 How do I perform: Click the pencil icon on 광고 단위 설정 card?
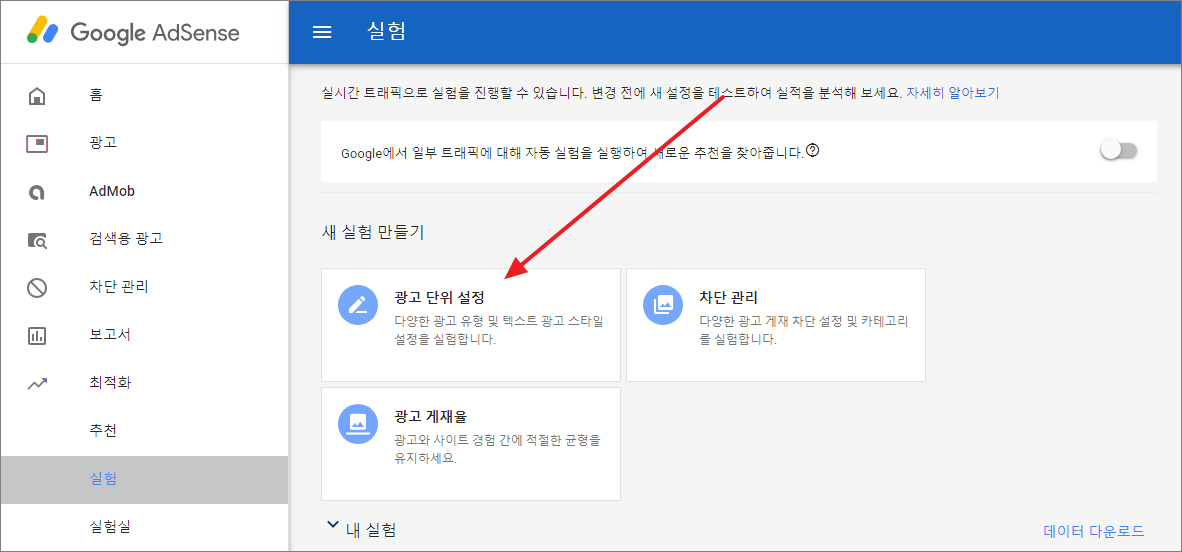[358, 305]
